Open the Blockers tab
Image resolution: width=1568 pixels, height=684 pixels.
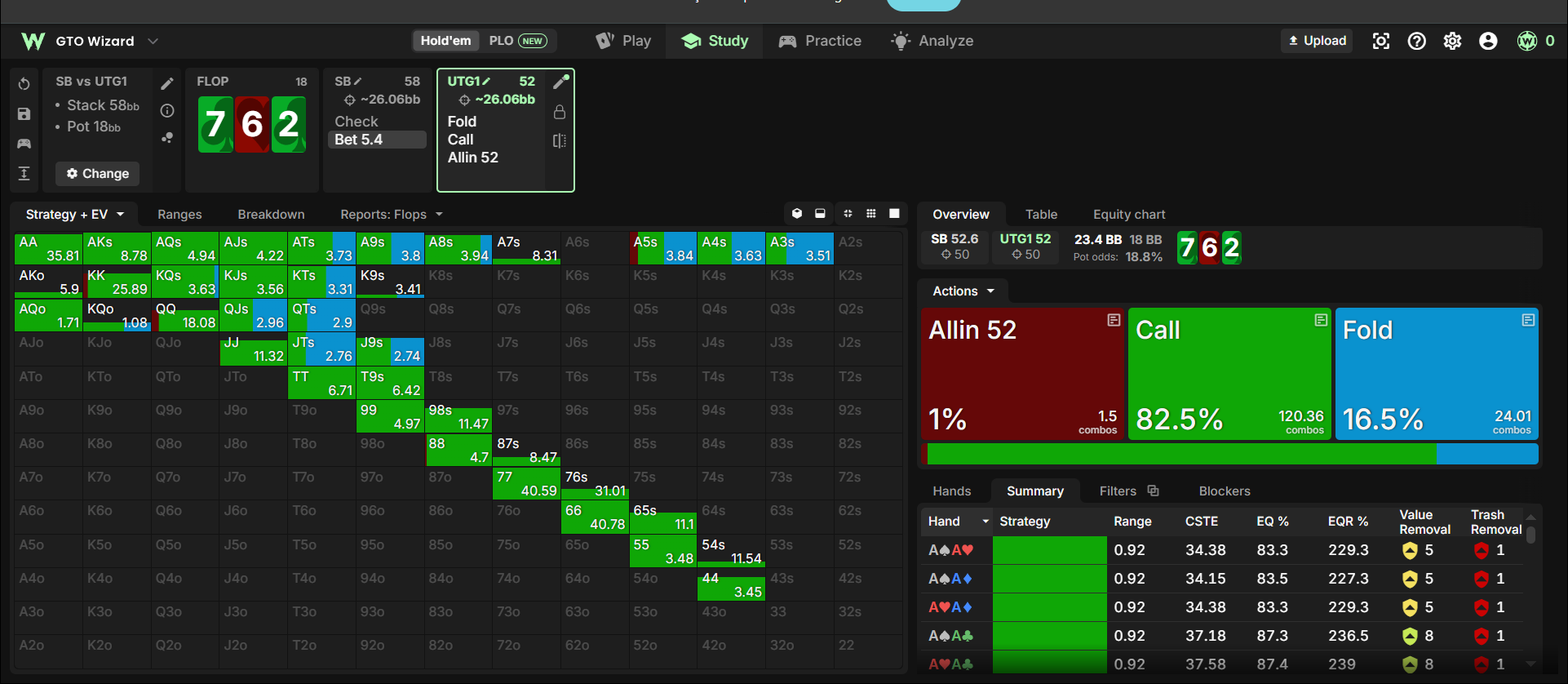(x=1225, y=491)
